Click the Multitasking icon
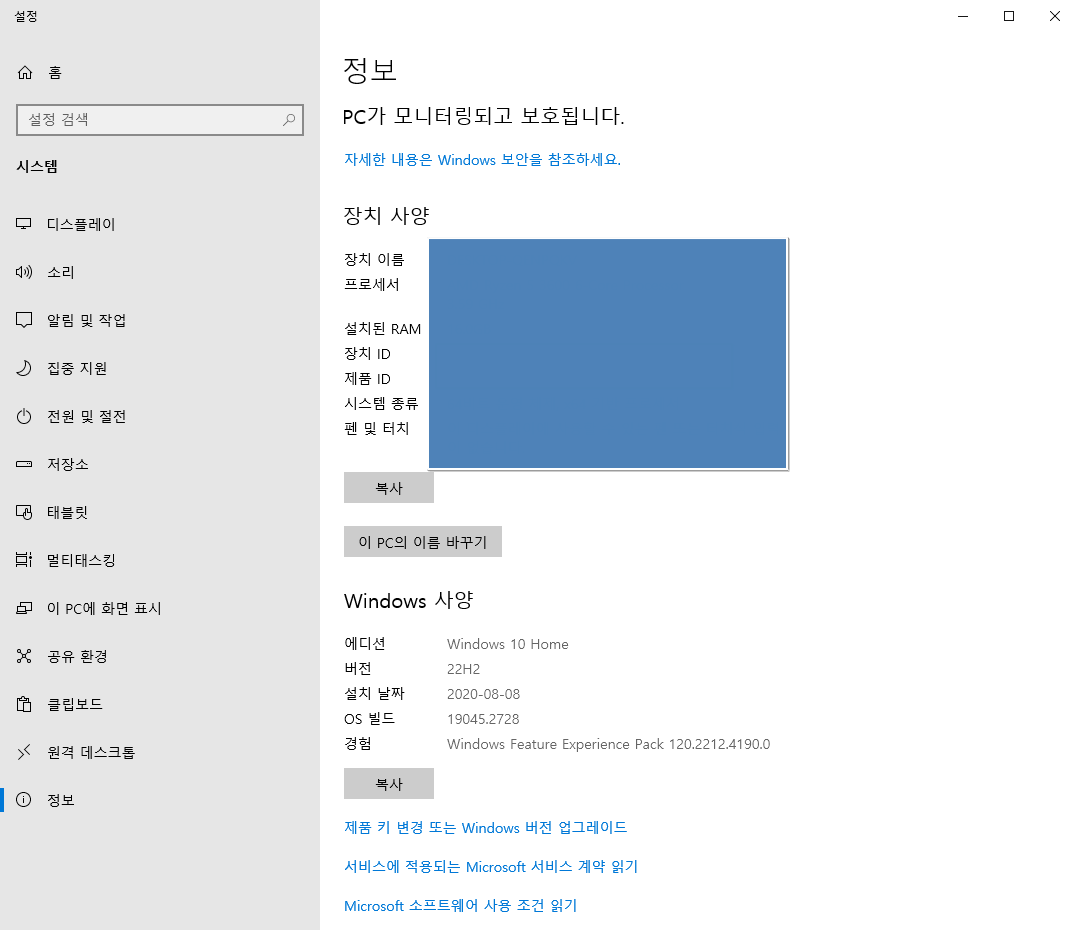 (24, 560)
